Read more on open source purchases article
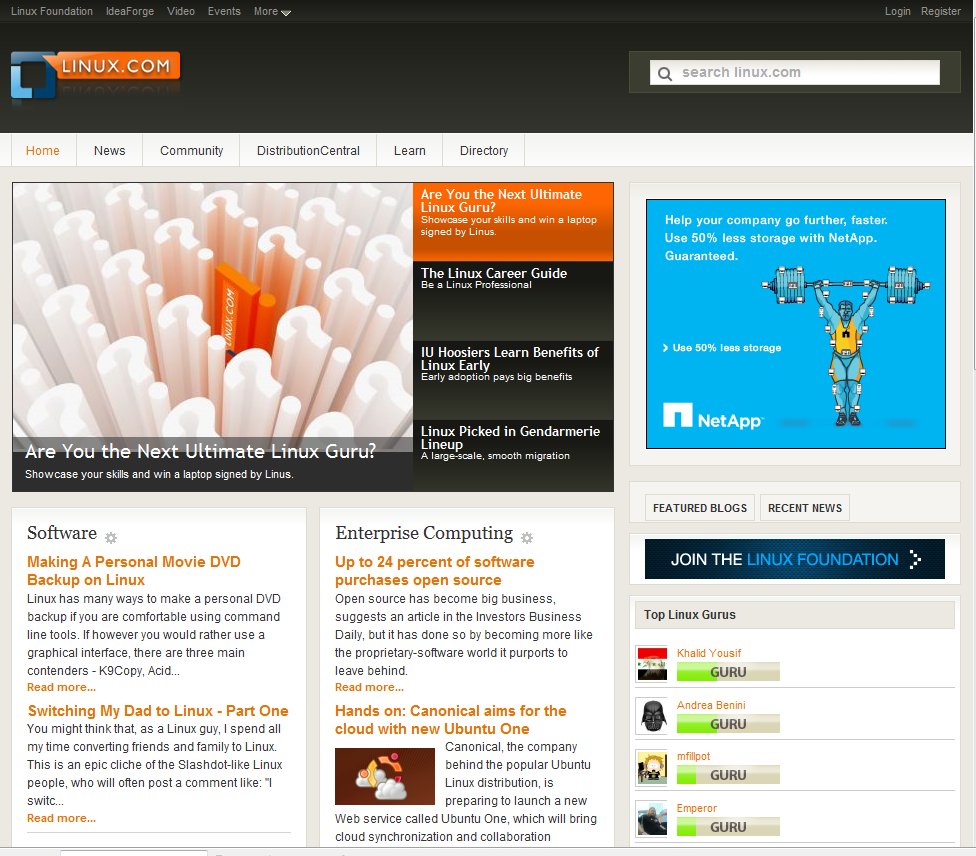Image resolution: width=976 pixels, height=856 pixels. coord(369,687)
